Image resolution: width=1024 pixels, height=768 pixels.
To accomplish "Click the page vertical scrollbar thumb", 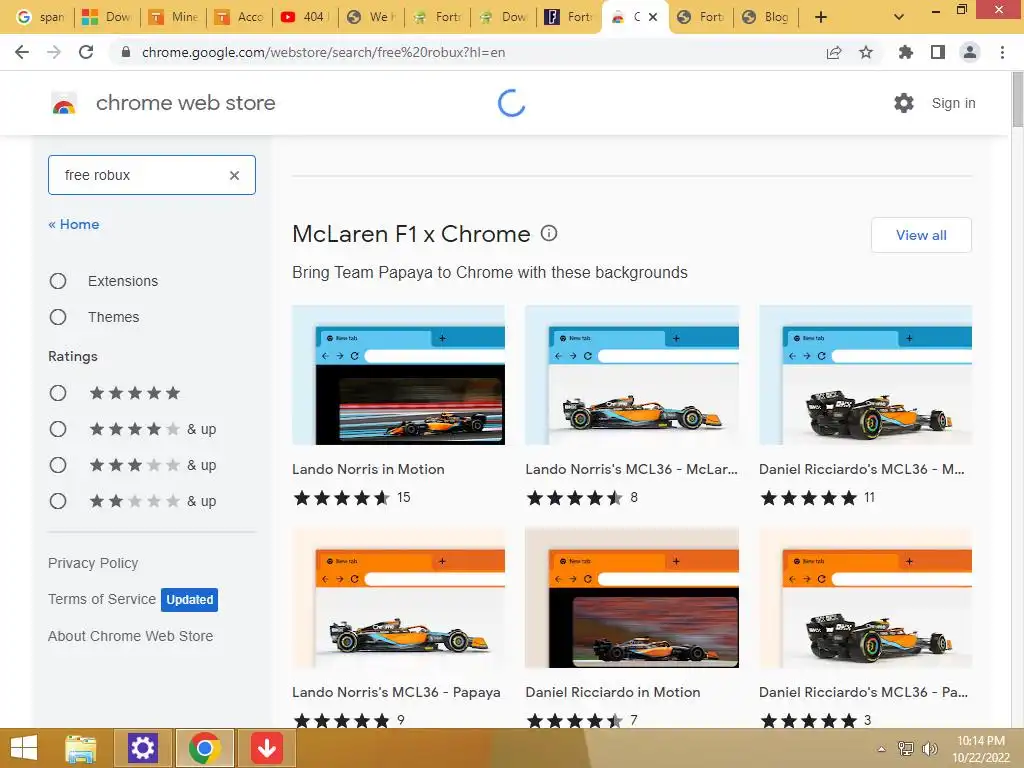I will pos(1017,100).
